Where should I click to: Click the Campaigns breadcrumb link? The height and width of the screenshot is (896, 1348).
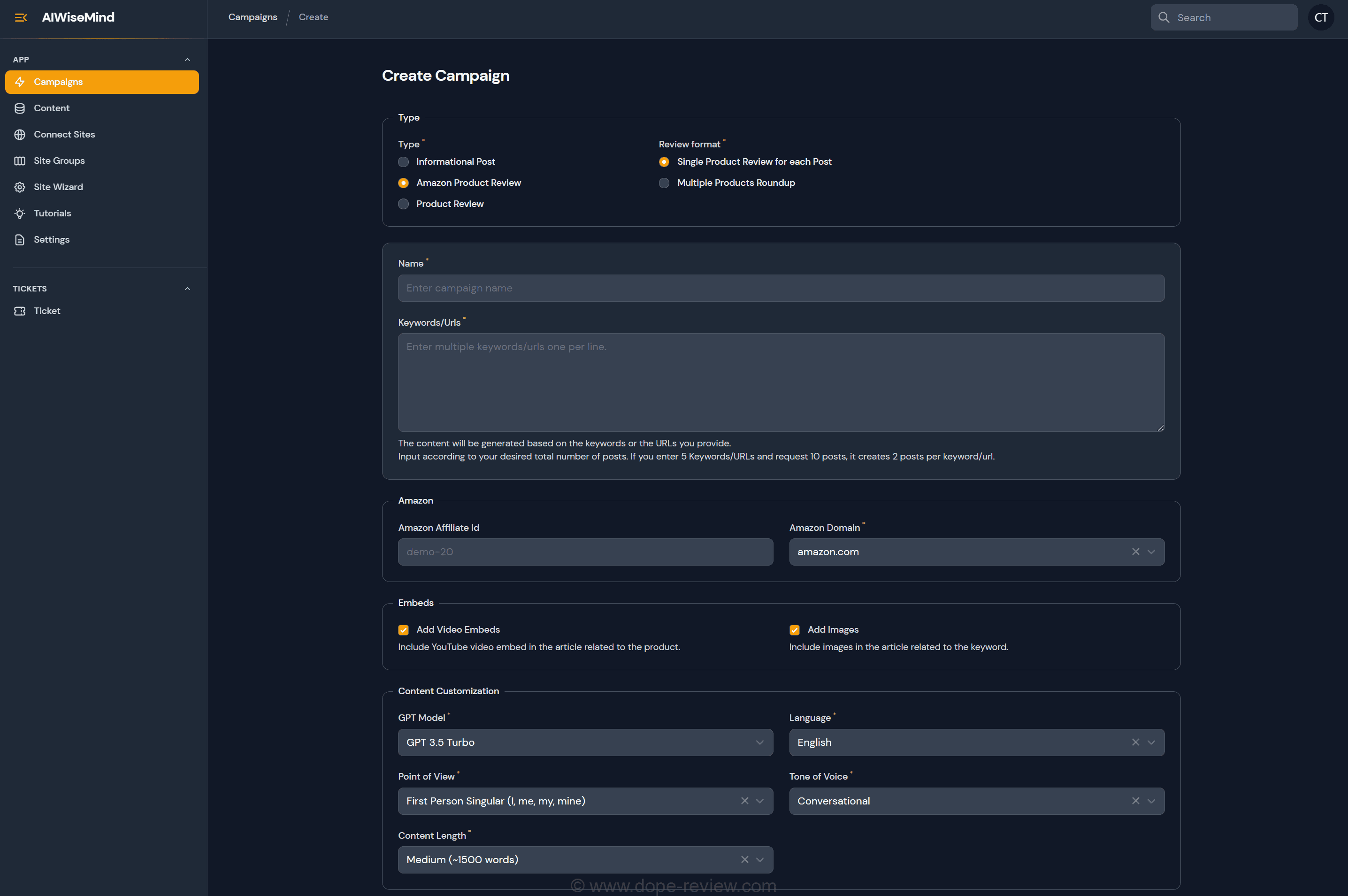(253, 17)
